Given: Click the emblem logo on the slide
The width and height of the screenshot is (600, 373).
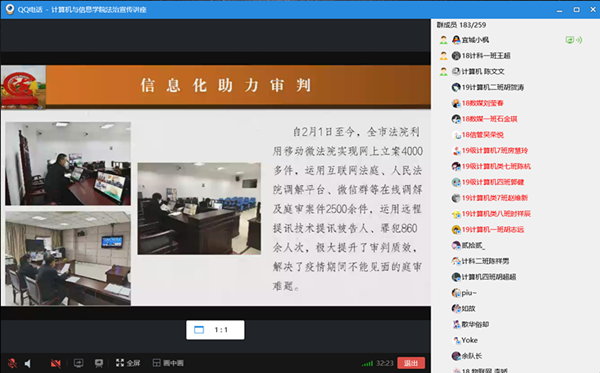Looking at the screenshot, I should pos(23,87).
